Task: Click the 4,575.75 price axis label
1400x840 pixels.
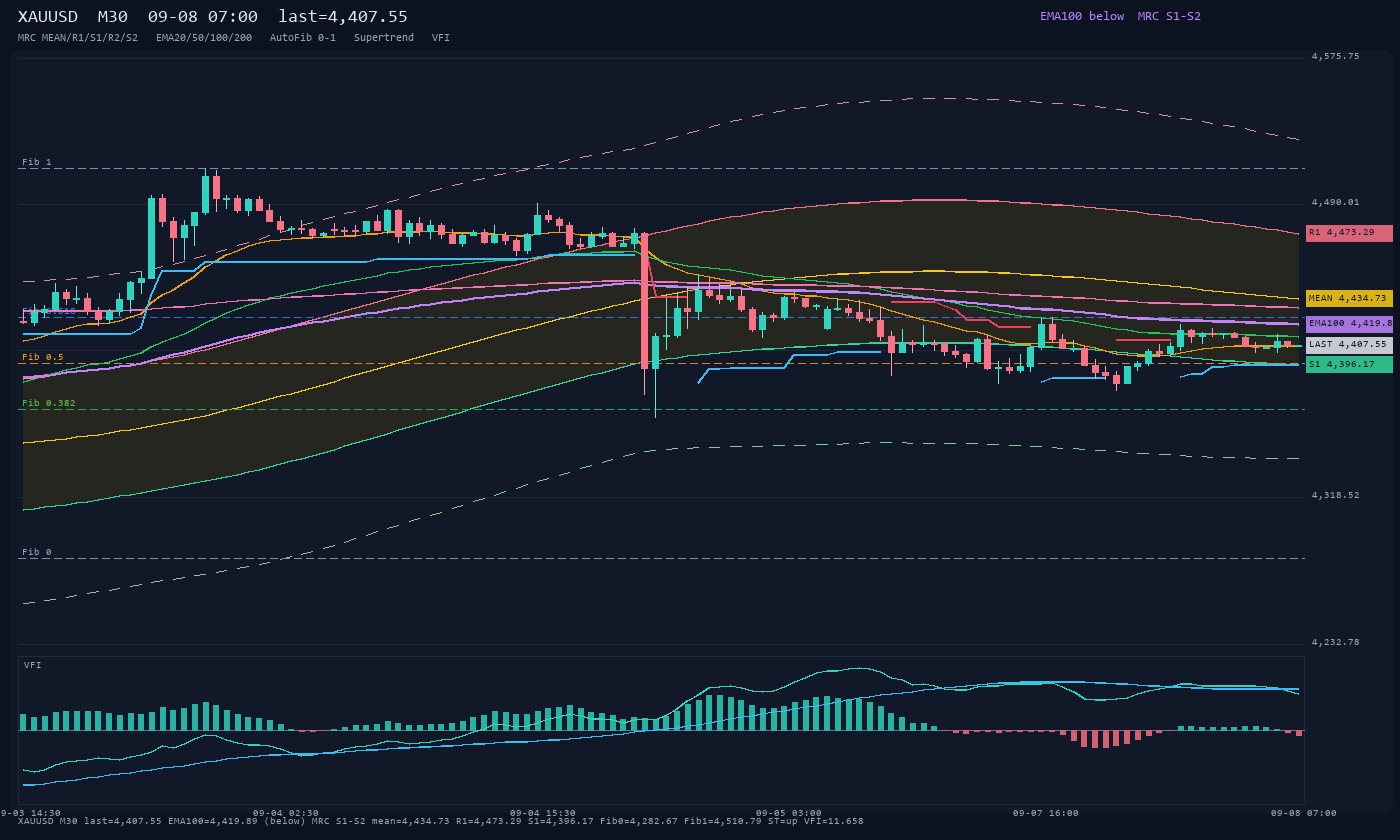Action: click(x=1336, y=57)
